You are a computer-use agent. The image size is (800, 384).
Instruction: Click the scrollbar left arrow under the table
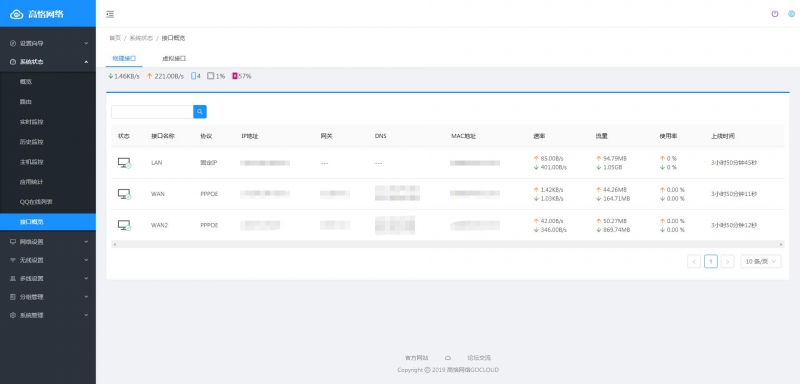[x=114, y=245]
